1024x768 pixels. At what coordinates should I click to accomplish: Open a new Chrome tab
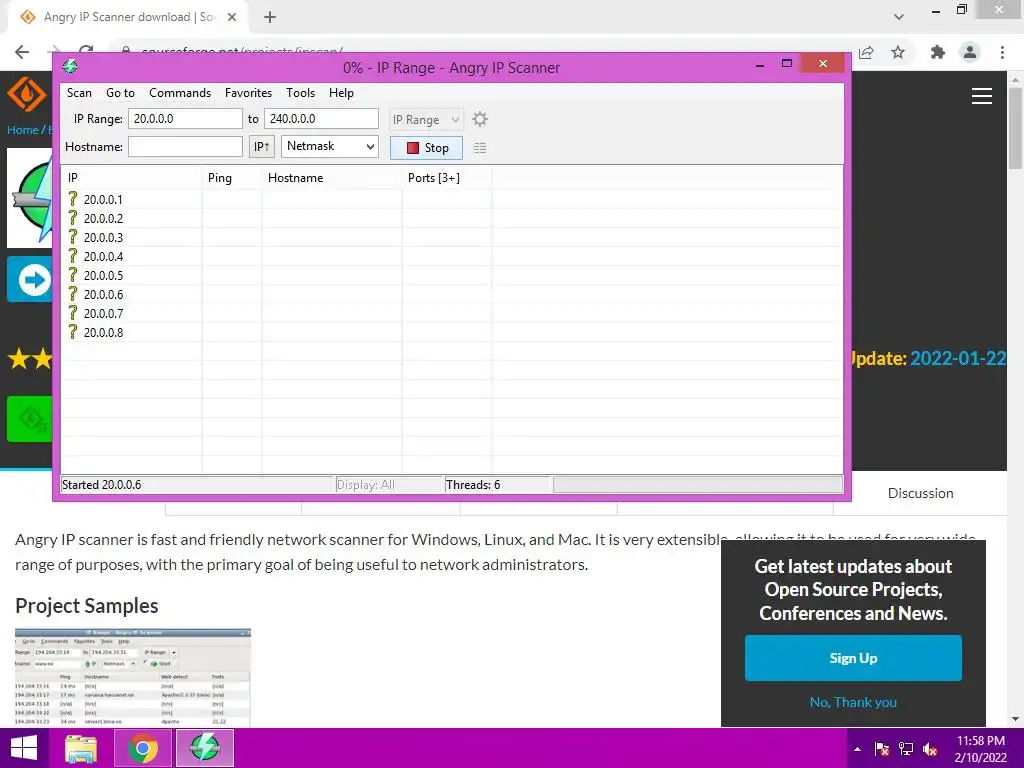point(270,17)
